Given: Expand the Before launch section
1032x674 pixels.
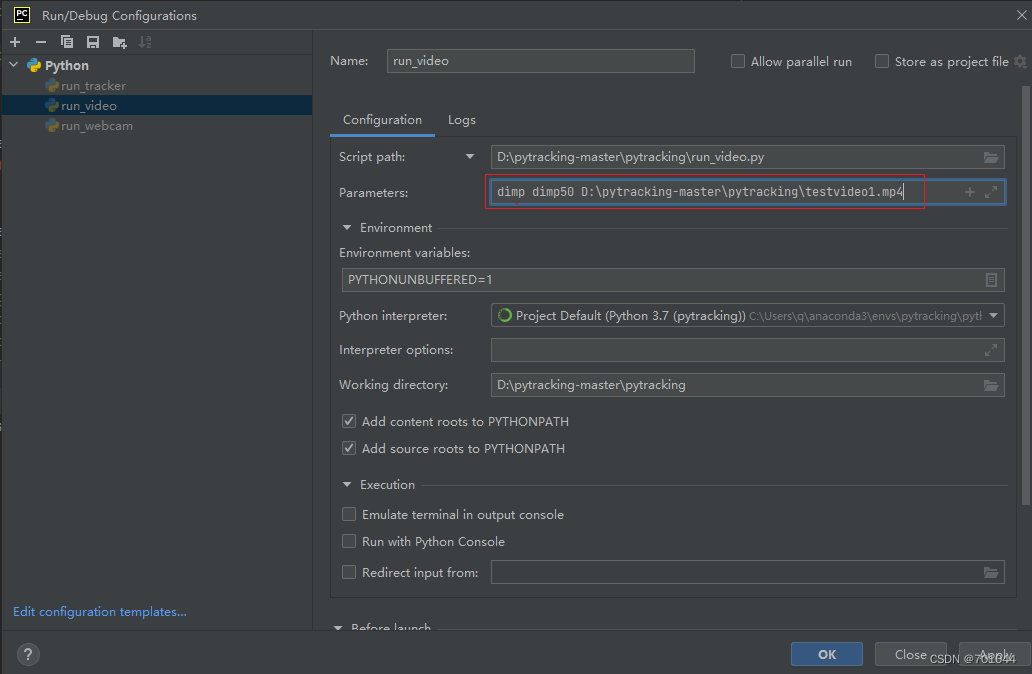Looking at the screenshot, I should (x=338, y=627).
